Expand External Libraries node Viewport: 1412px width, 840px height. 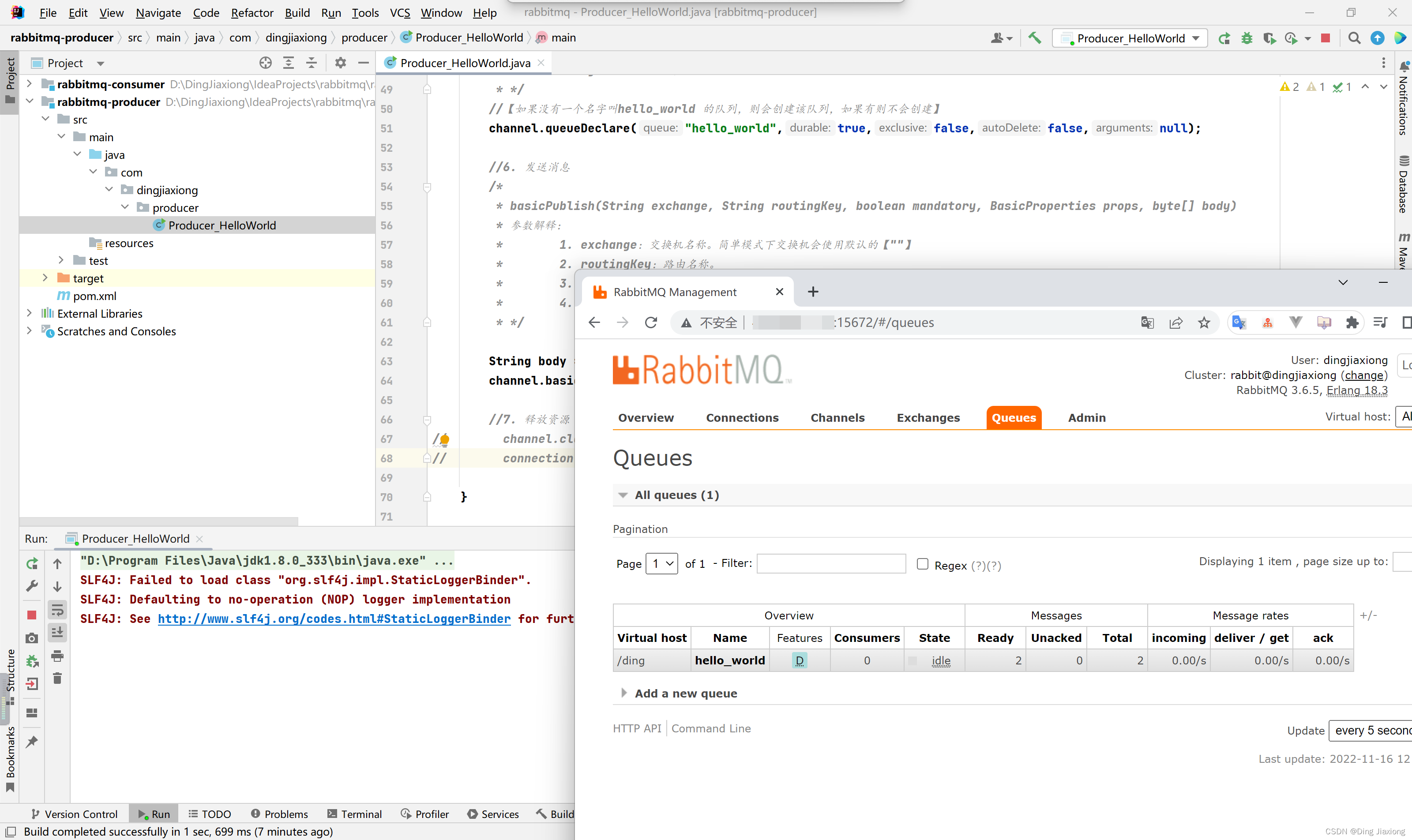pyautogui.click(x=30, y=313)
